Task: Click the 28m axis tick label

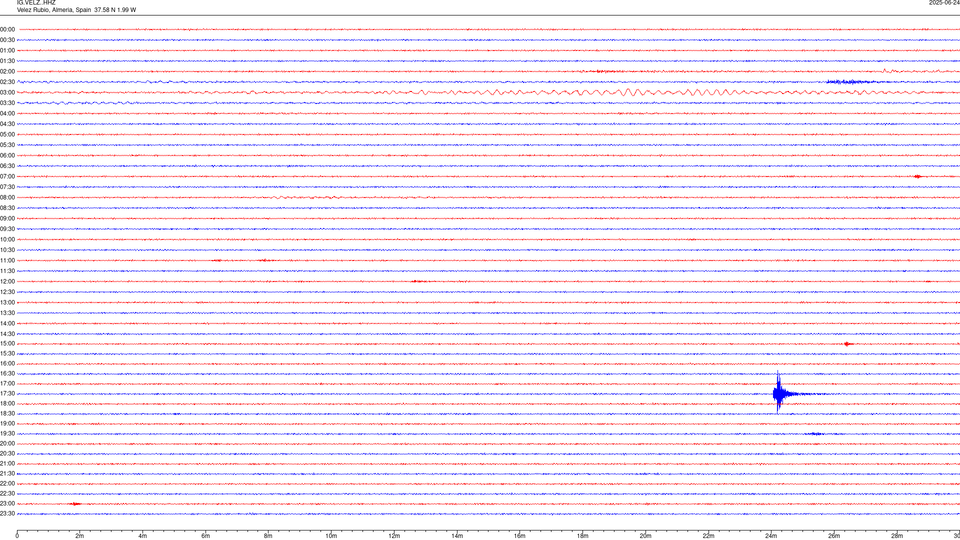Action: point(897,536)
